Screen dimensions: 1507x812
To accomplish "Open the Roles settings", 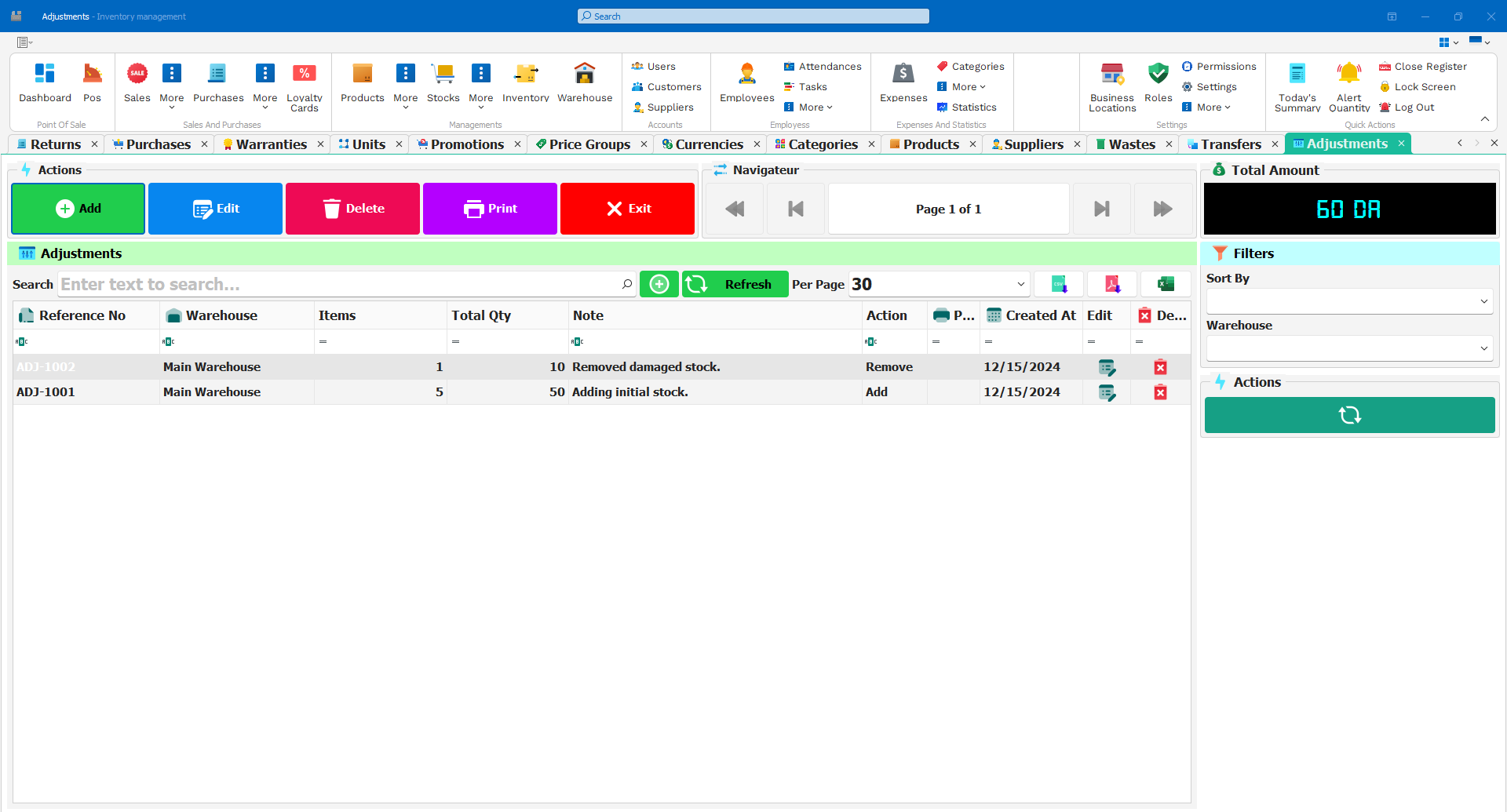I will [1159, 82].
